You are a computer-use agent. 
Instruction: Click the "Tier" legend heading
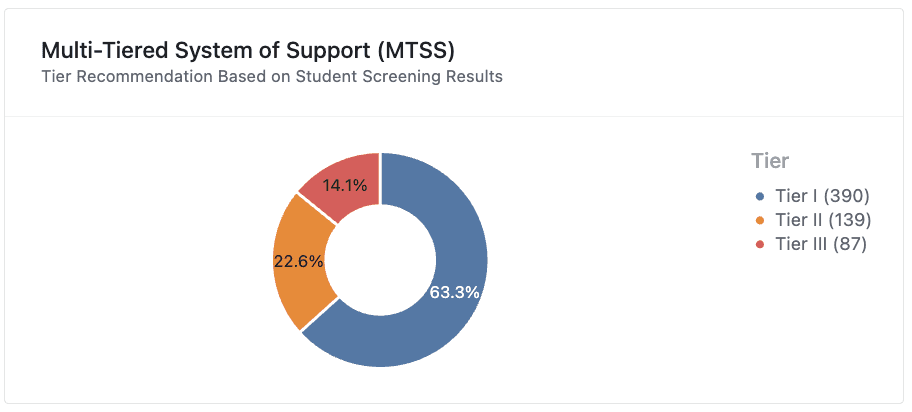(770, 161)
